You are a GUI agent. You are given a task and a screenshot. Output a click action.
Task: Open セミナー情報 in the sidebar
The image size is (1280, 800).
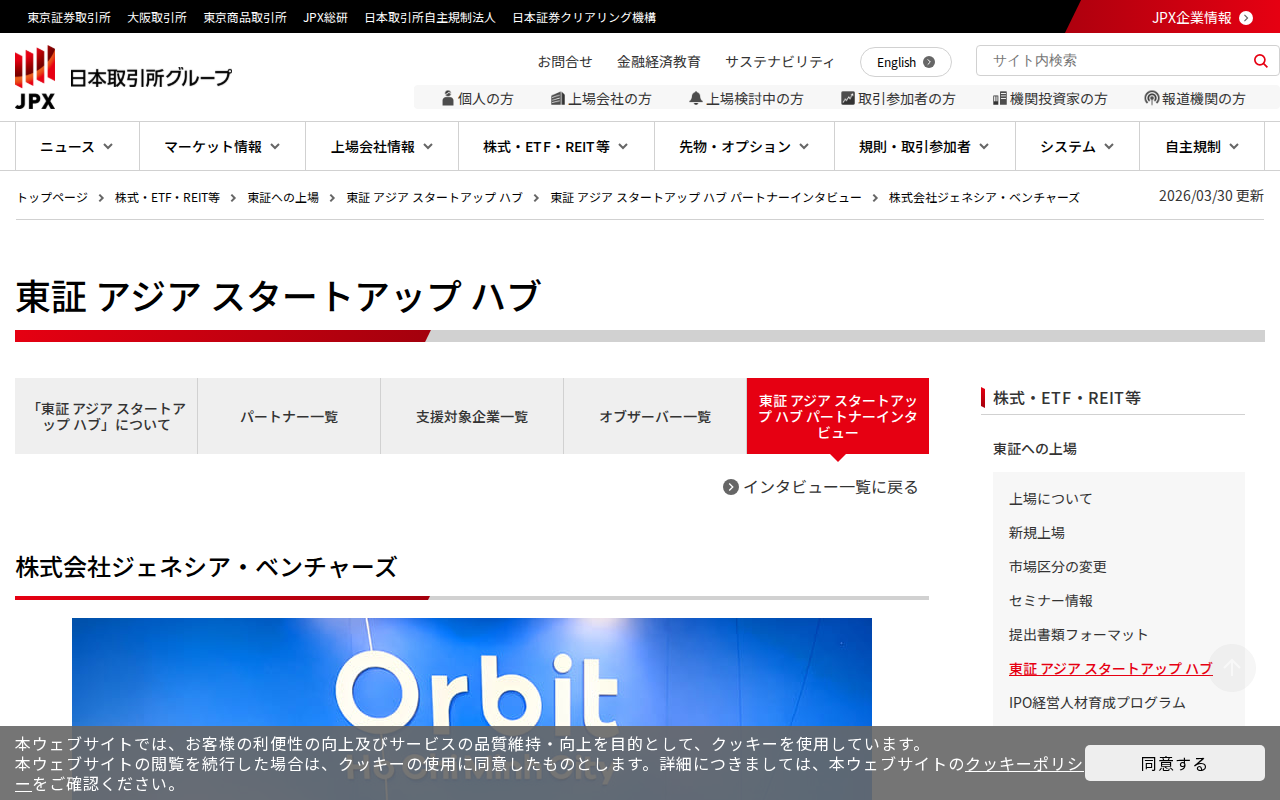tap(1051, 600)
